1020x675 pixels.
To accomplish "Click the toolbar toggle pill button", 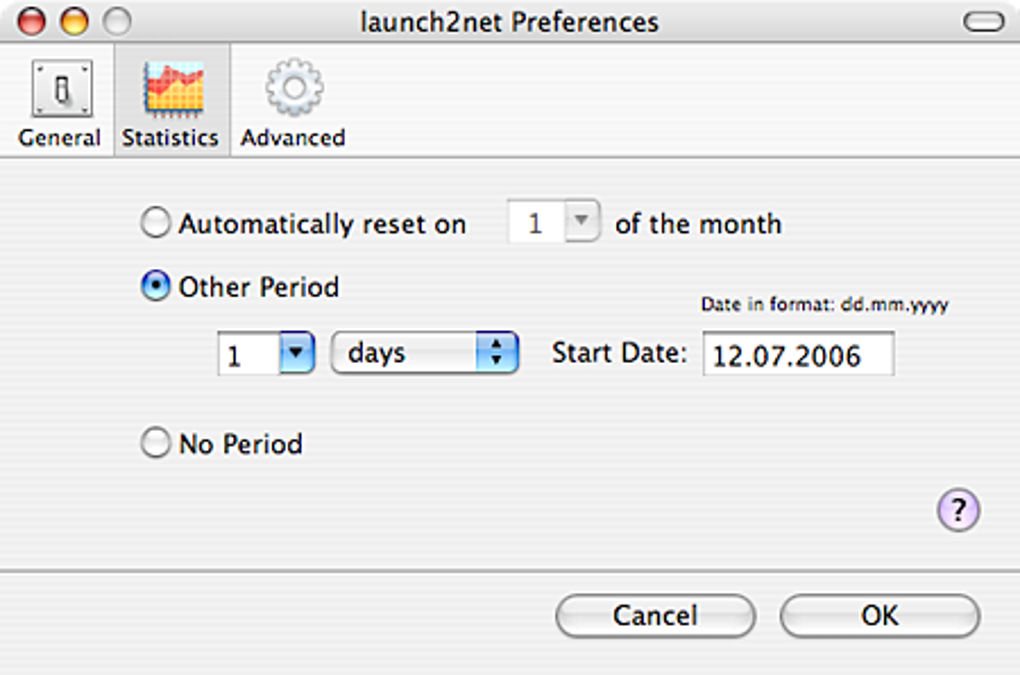I will coord(984,22).
